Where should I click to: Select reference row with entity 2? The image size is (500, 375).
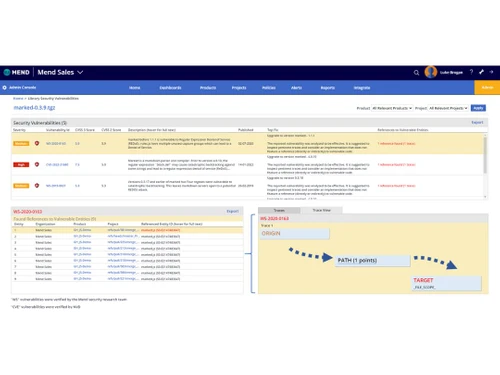127,236
